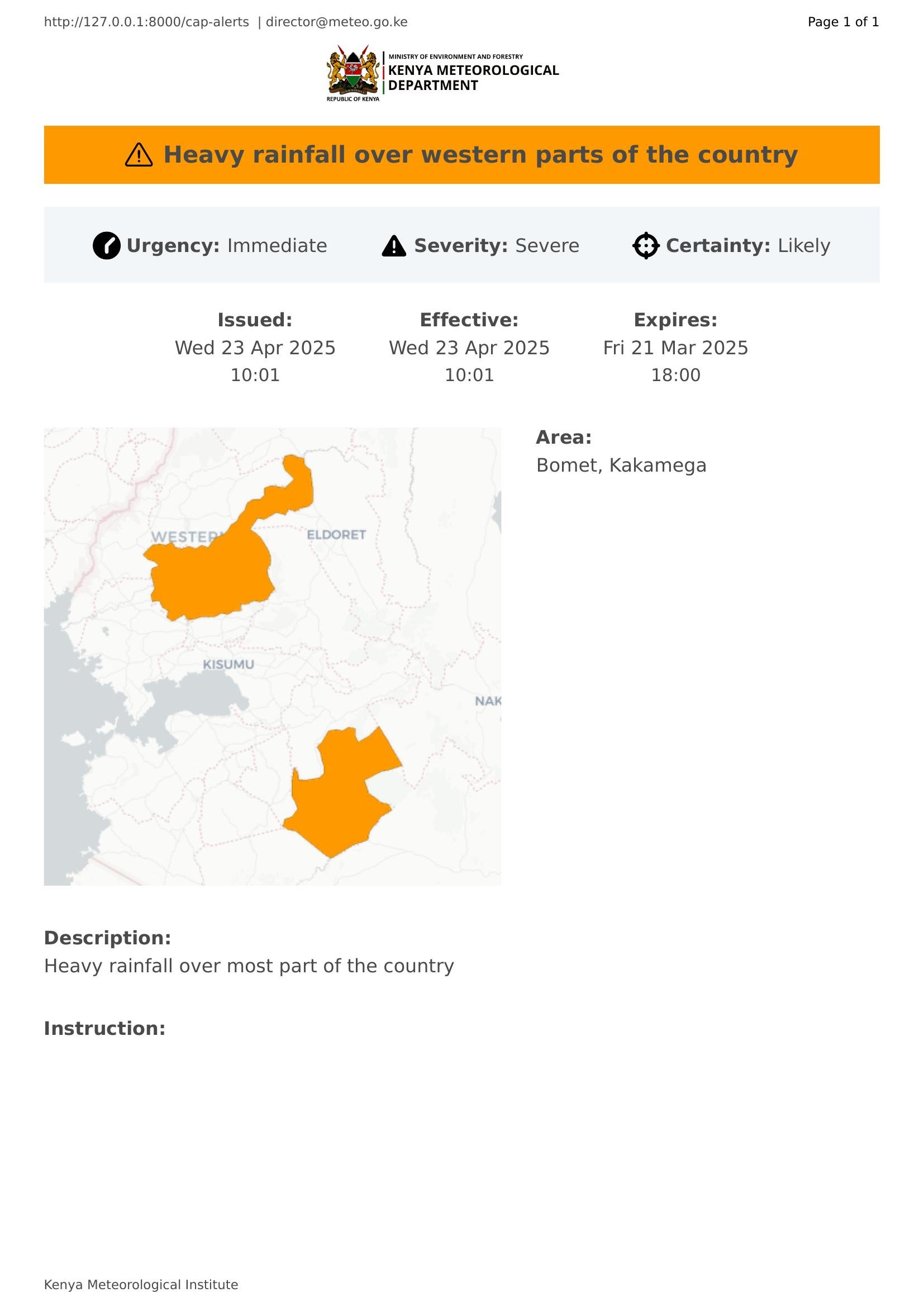The width and height of the screenshot is (924, 1307).
Task: Open the cap-alerts URL in the header
Action: click(x=146, y=22)
